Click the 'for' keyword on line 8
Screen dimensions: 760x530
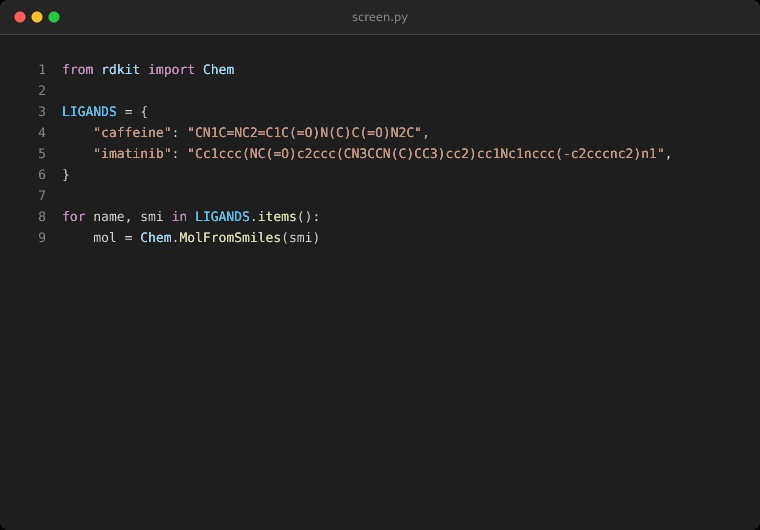(x=74, y=217)
